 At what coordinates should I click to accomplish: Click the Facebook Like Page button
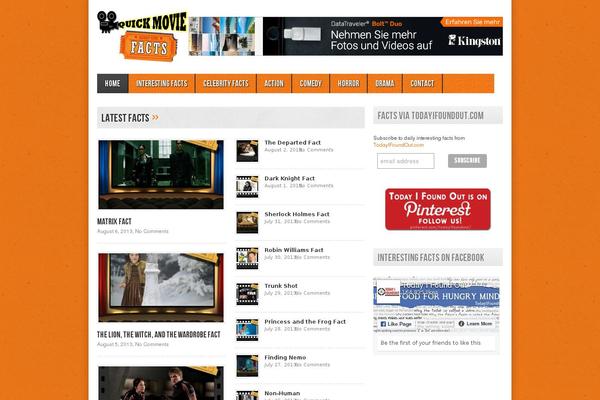pyautogui.click(x=396, y=324)
